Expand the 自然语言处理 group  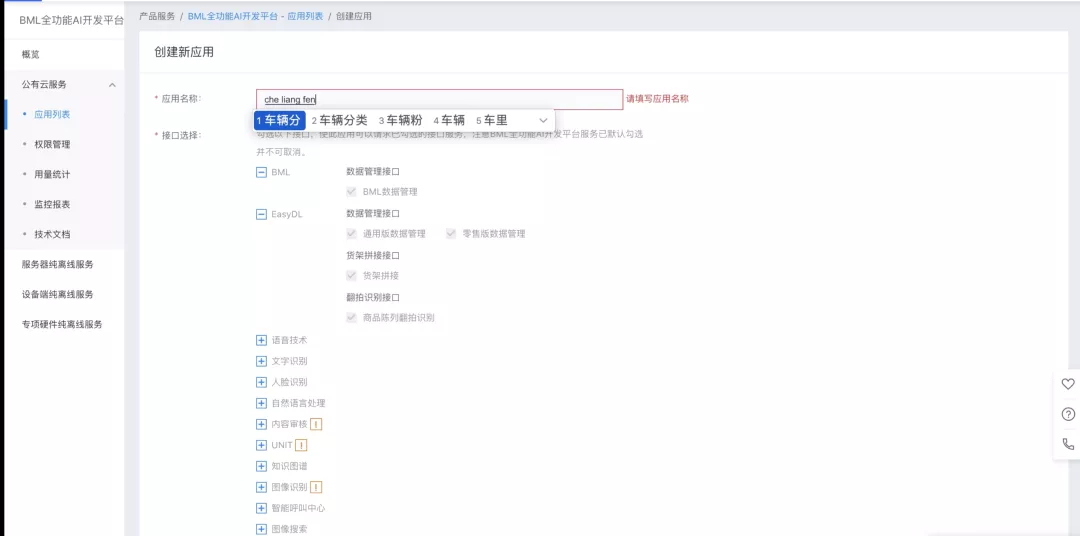pos(261,403)
